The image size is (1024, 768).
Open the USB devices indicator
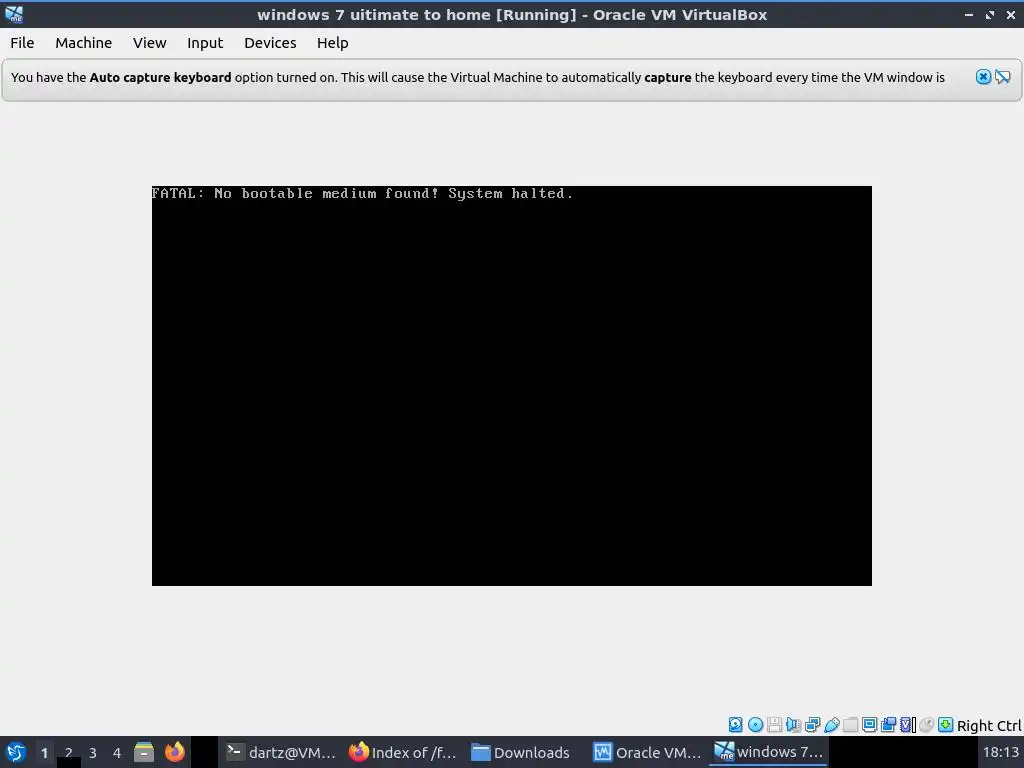click(x=831, y=724)
